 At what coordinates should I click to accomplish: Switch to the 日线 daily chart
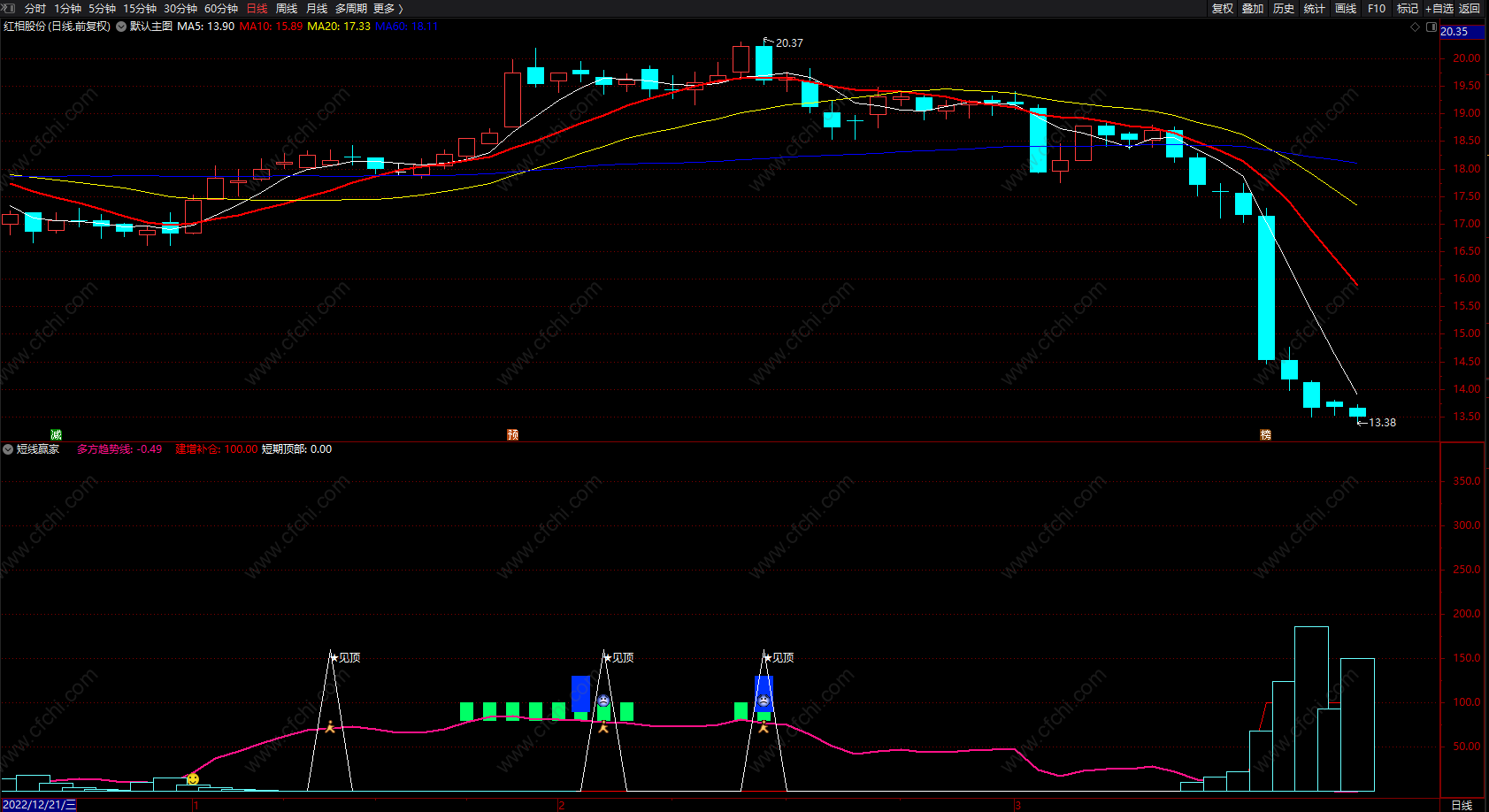[x=257, y=9]
